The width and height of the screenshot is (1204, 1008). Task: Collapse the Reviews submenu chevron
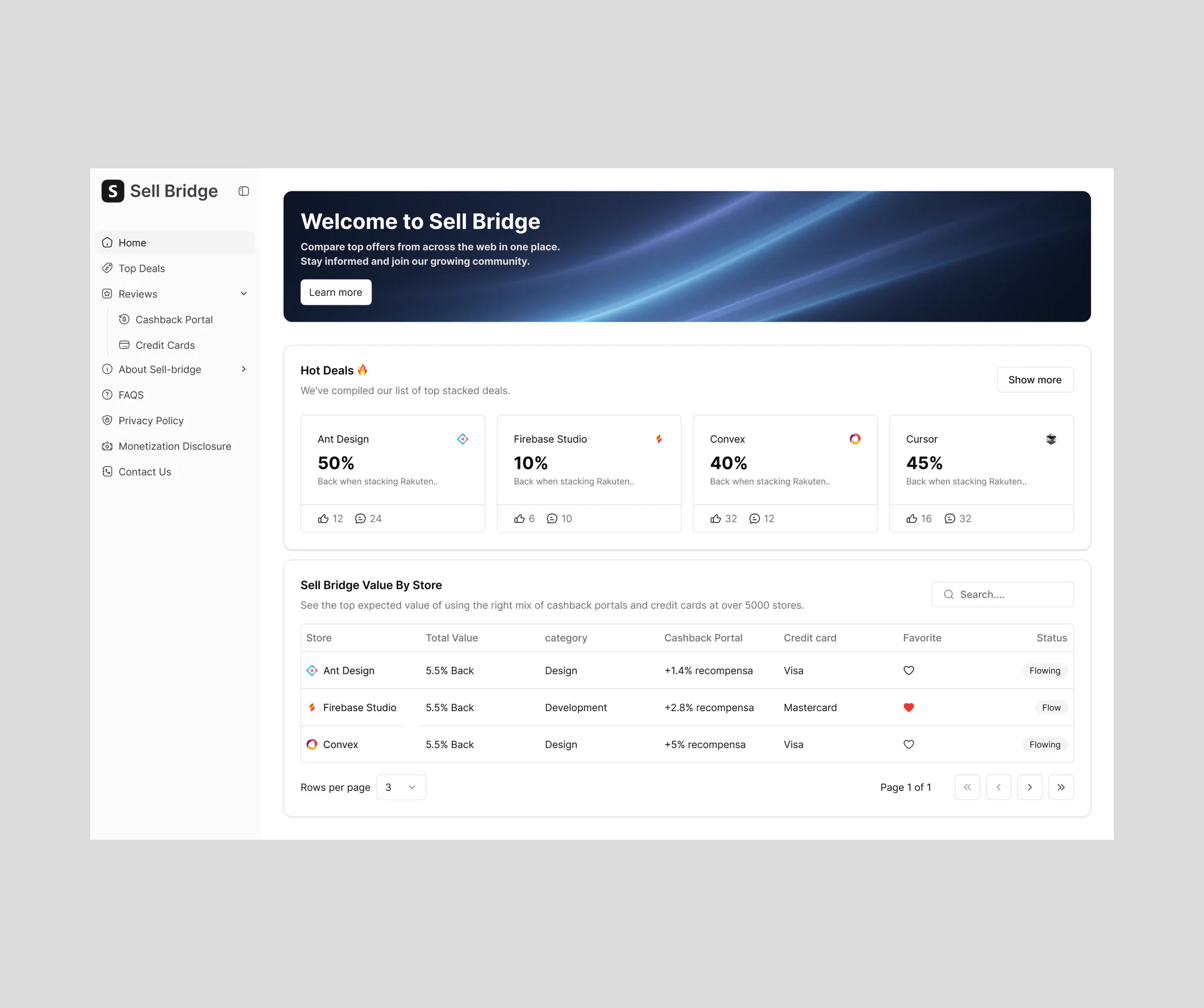pos(243,293)
